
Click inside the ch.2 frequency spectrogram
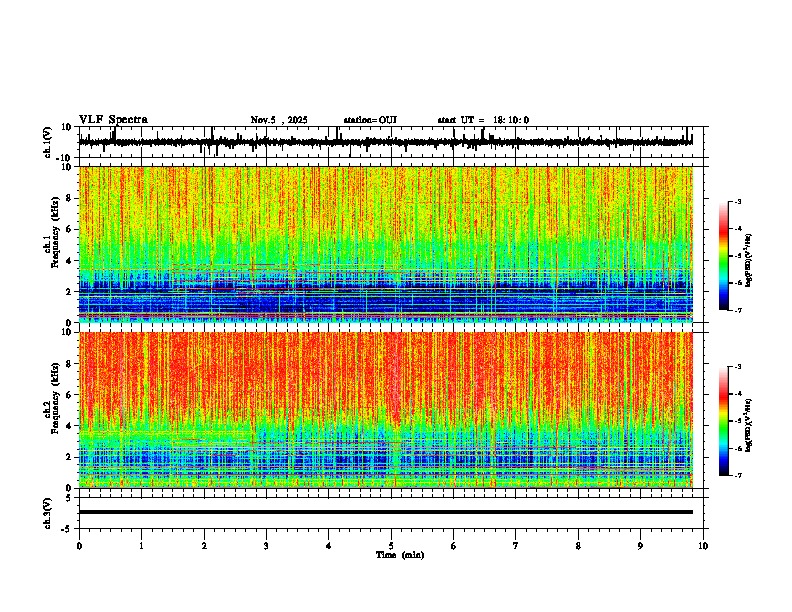[386, 410]
